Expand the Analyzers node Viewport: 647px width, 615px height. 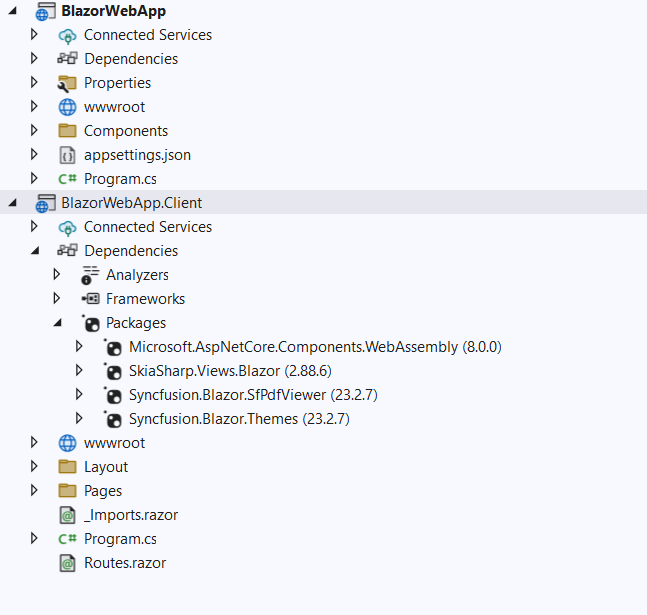tap(57, 274)
